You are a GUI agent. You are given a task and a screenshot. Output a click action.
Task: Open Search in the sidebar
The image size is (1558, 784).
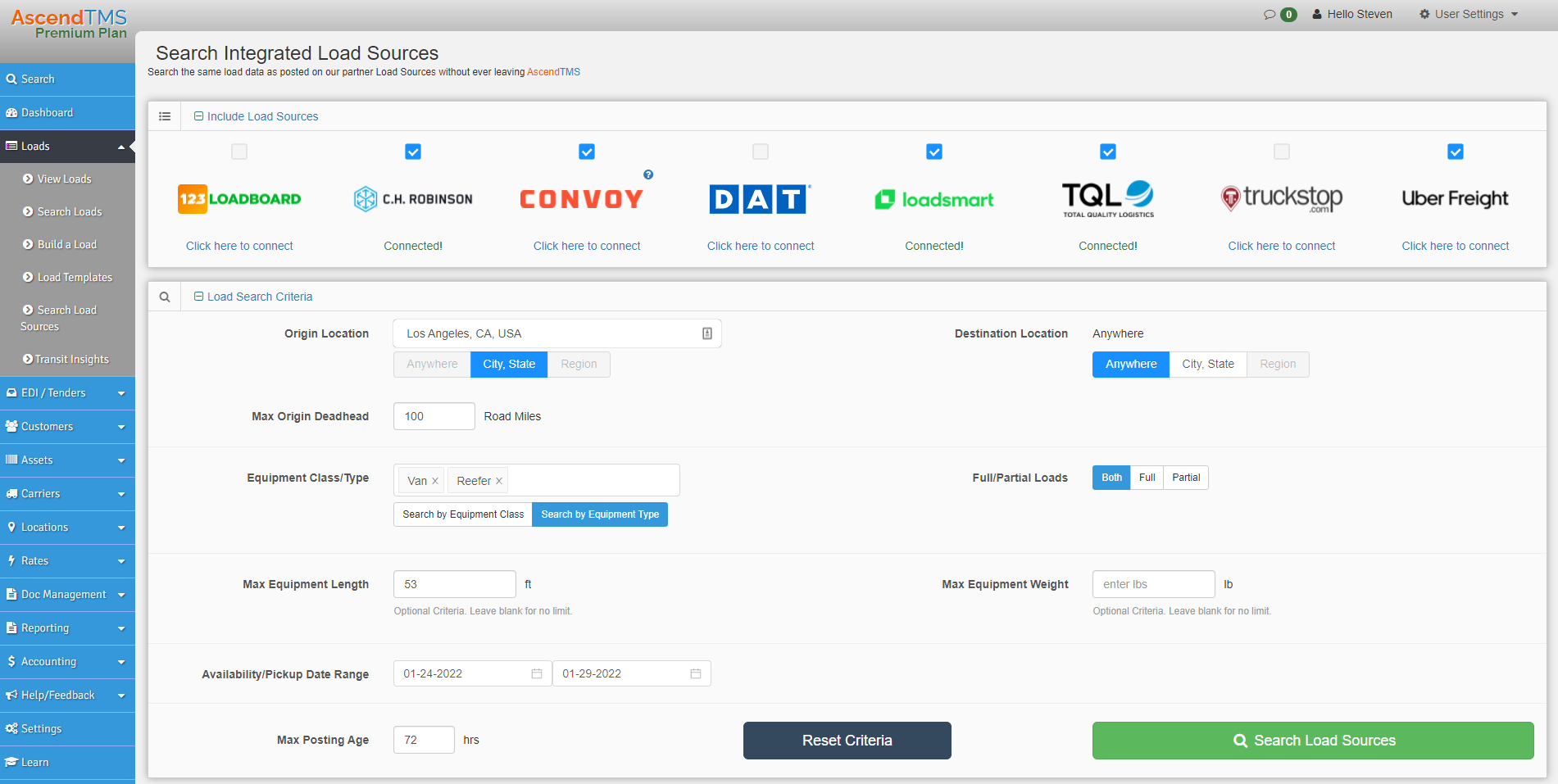click(67, 79)
